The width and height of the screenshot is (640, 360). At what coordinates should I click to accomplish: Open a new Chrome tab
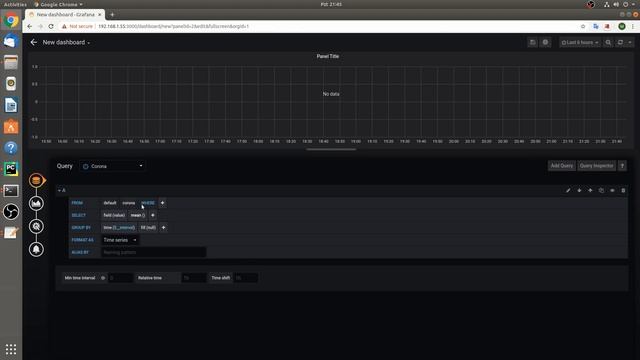coord(112,14)
